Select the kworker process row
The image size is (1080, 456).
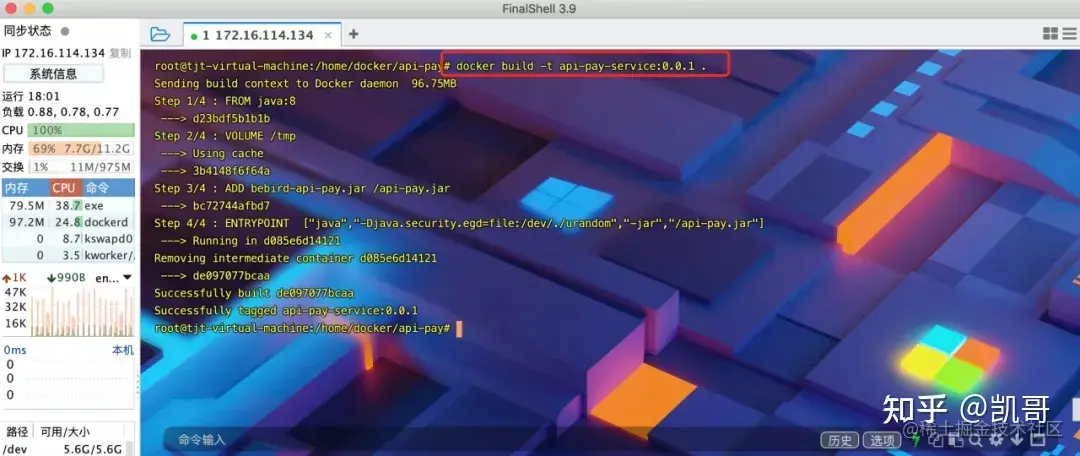coord(68,255)
